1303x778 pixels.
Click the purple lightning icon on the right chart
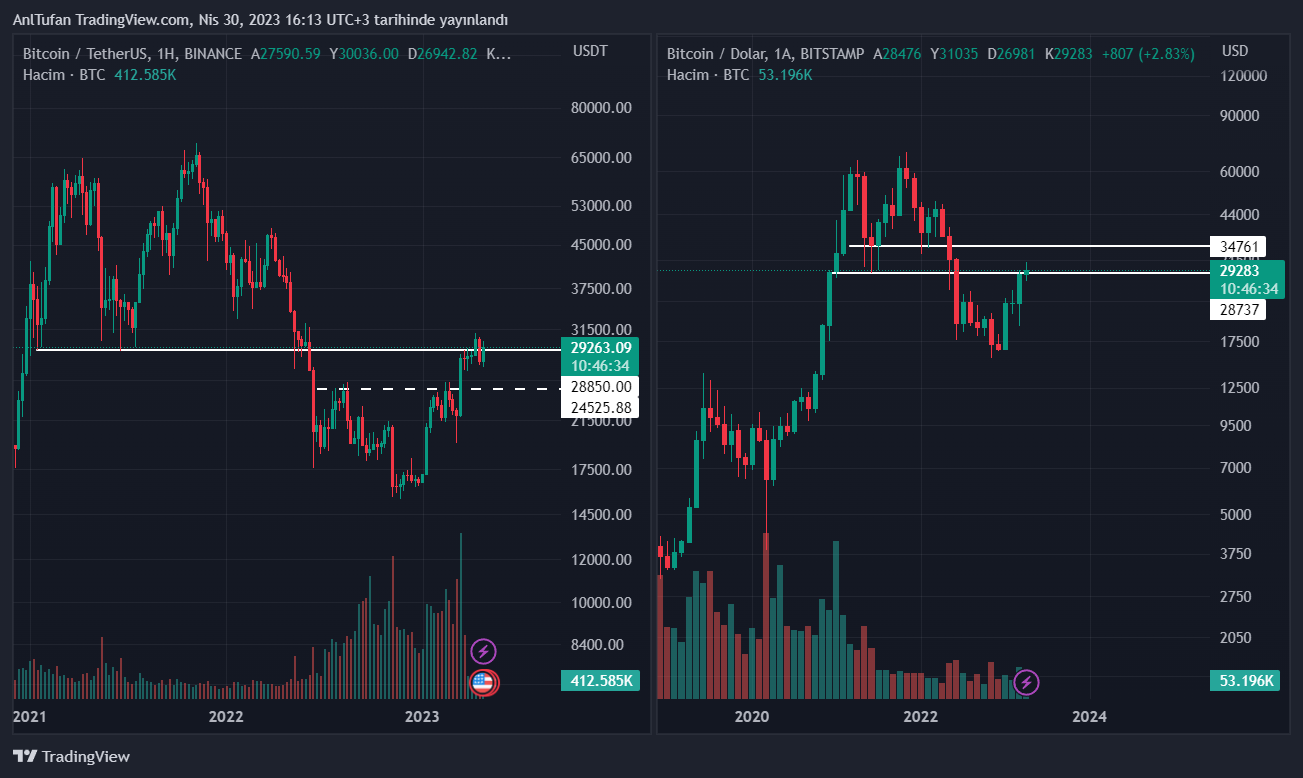1027,683
